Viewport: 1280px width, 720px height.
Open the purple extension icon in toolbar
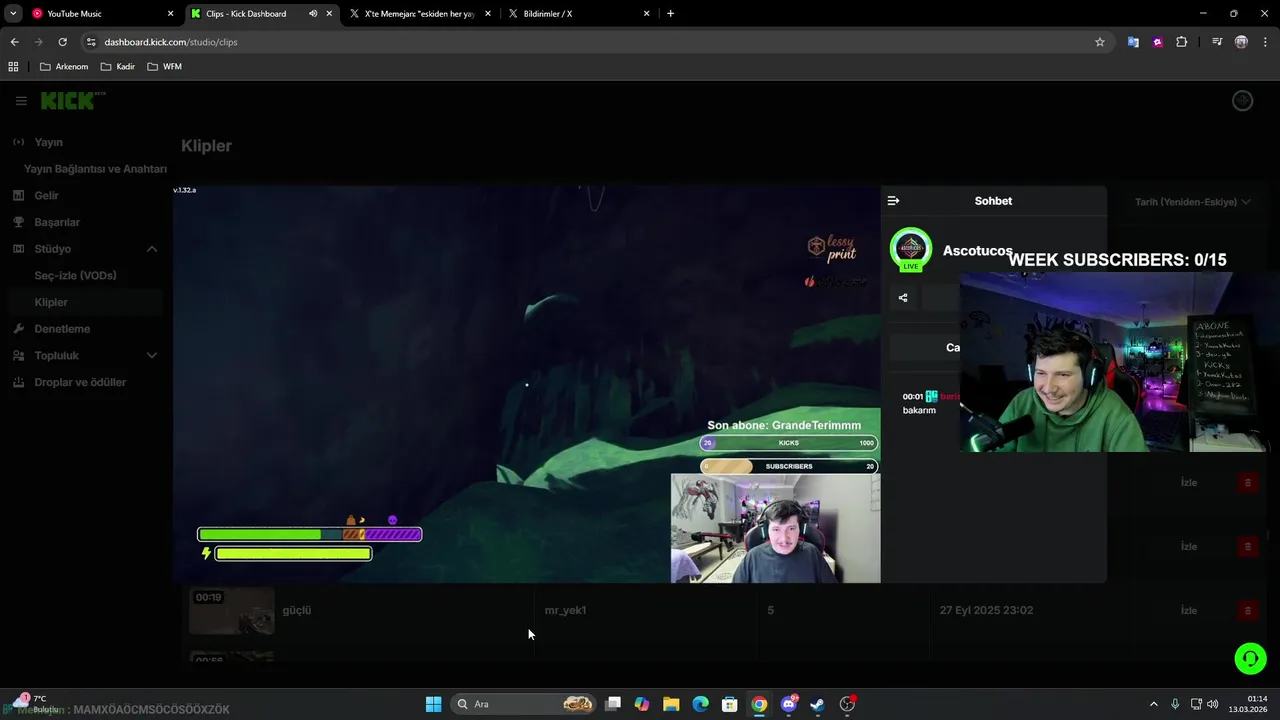tap(1157, 42)
